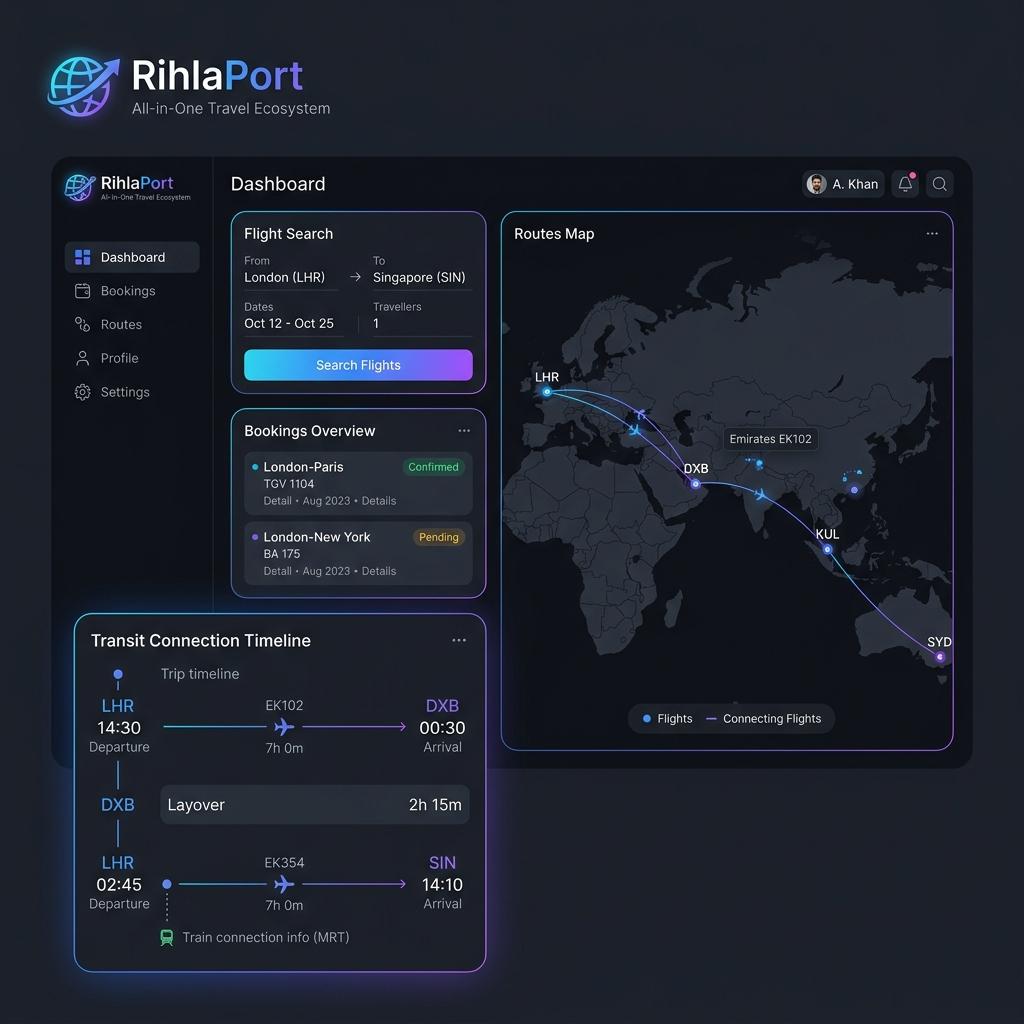Click the large RihlaPort header globe logo

point(84,86)
